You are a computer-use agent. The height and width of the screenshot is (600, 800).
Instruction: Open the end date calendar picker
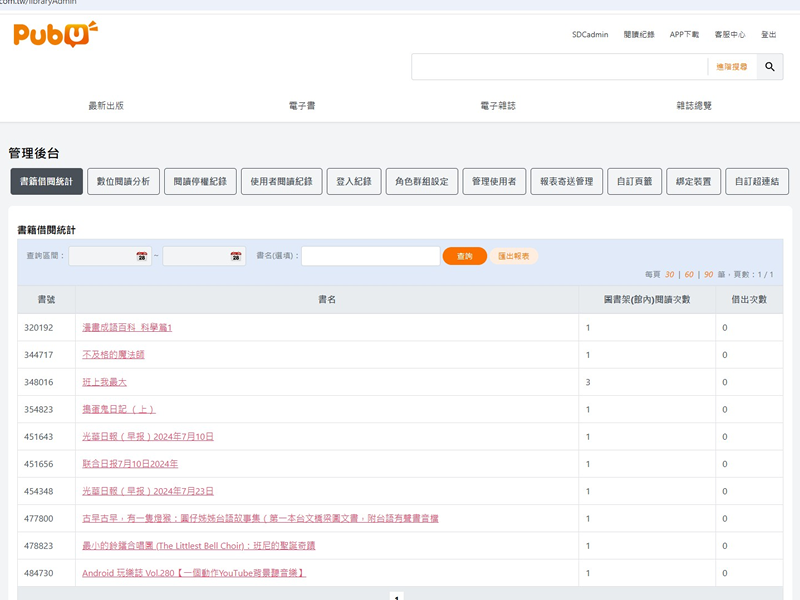(x=236, y=256)
